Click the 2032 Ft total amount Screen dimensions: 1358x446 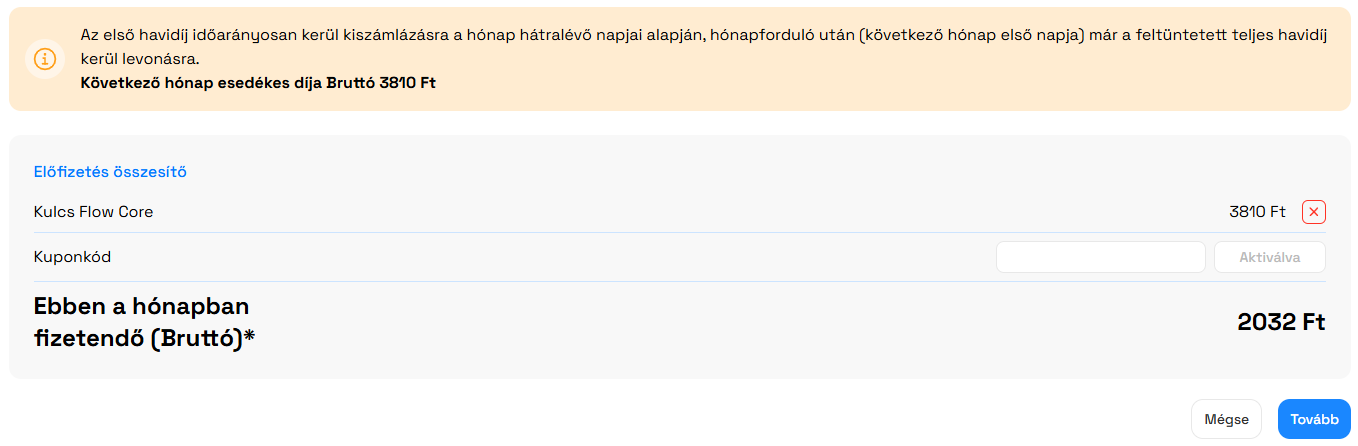tap(1281, 322)
